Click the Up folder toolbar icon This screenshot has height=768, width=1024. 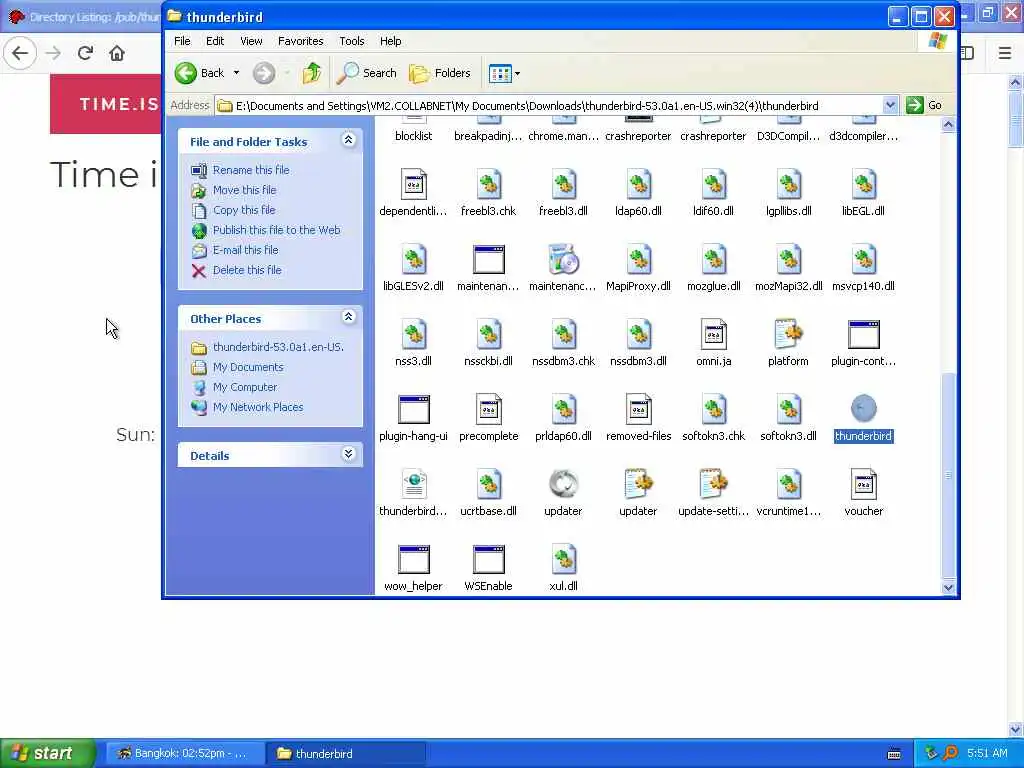312,73
